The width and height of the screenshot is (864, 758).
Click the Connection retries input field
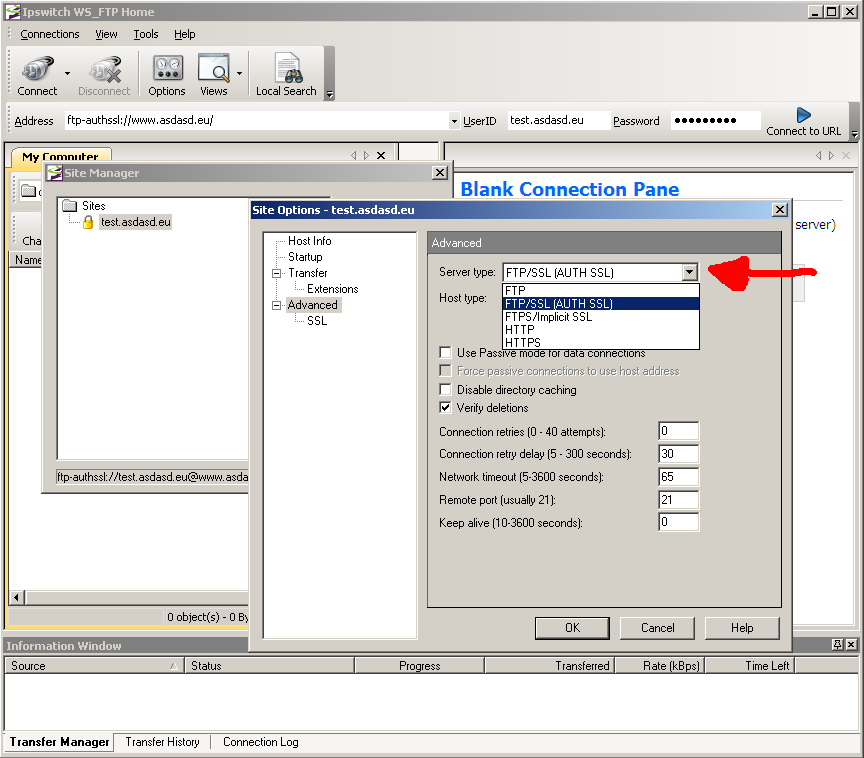(678, 431)
